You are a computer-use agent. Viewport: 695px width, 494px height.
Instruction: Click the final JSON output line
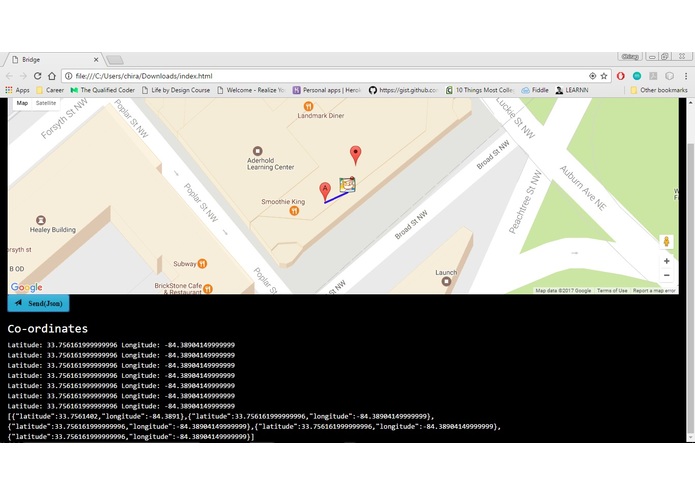click(131, 436)
